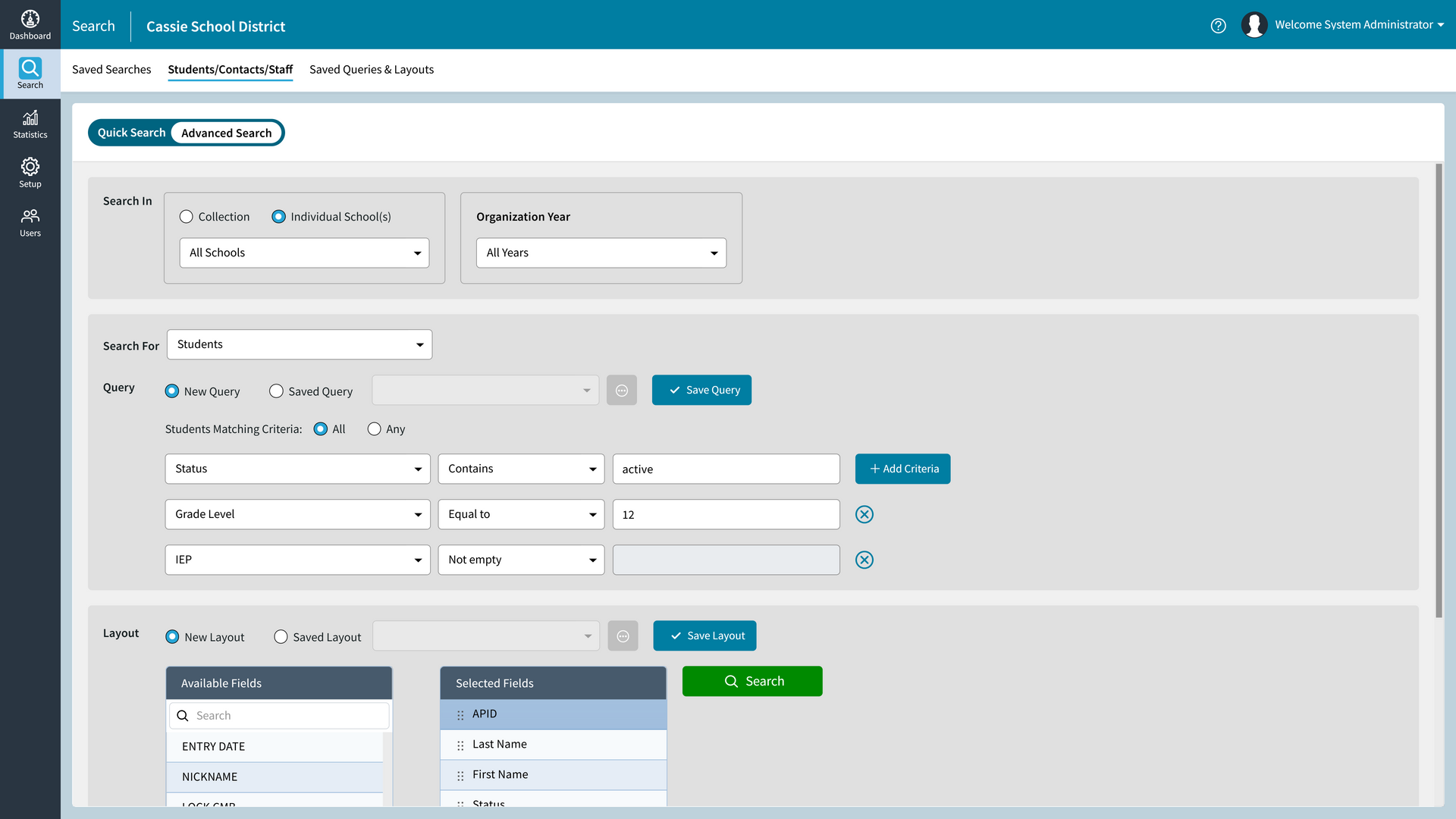Switch matching criteria to Any

click(373, 428)
